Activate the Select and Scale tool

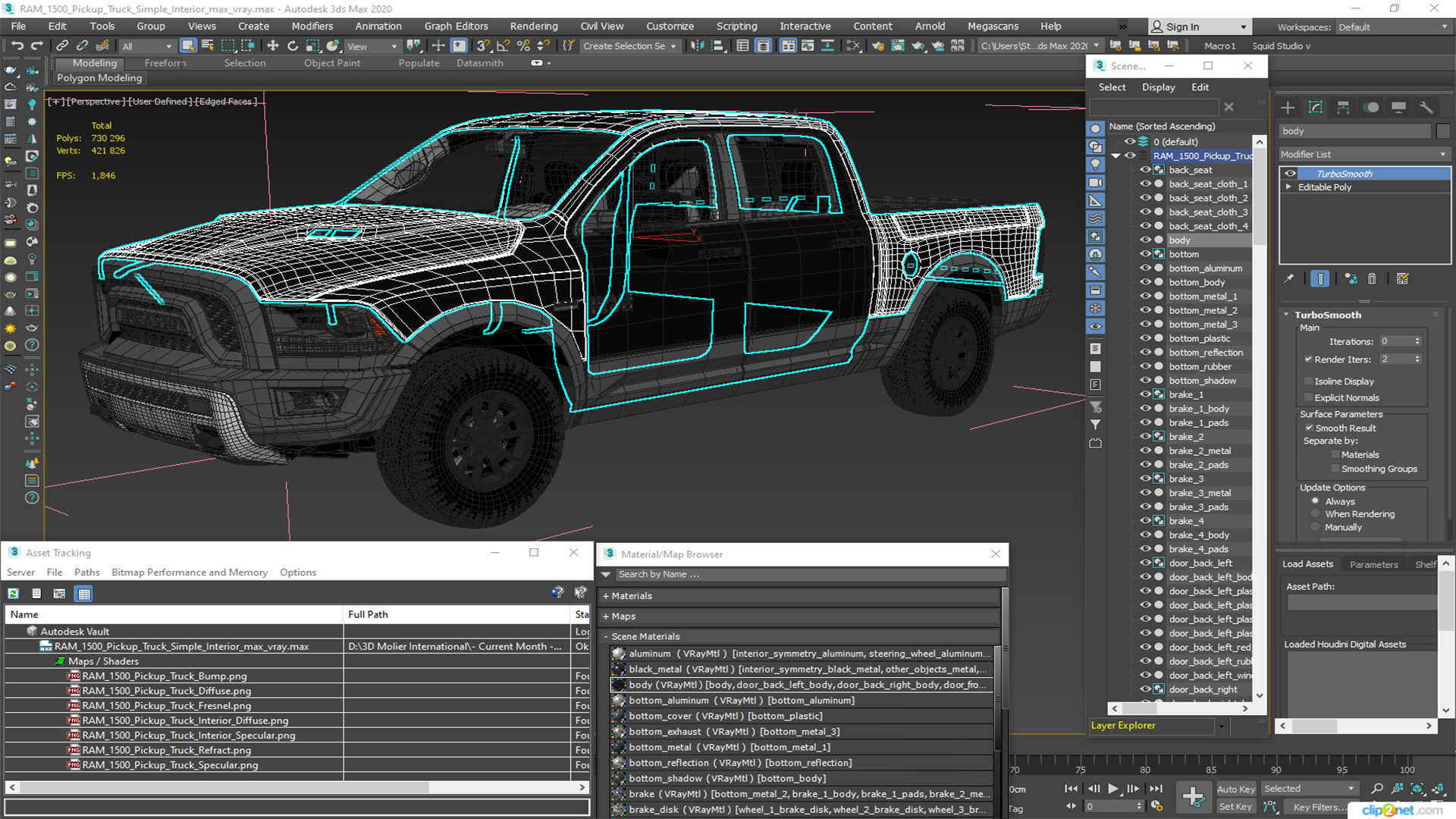tap(312, 45)
